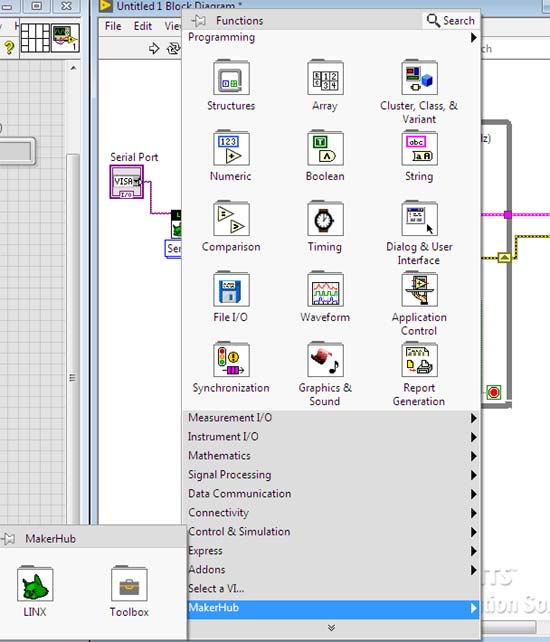Open the Report Generation palette
Viewport: 550px width, 642px height.
(x=419, y=359)
